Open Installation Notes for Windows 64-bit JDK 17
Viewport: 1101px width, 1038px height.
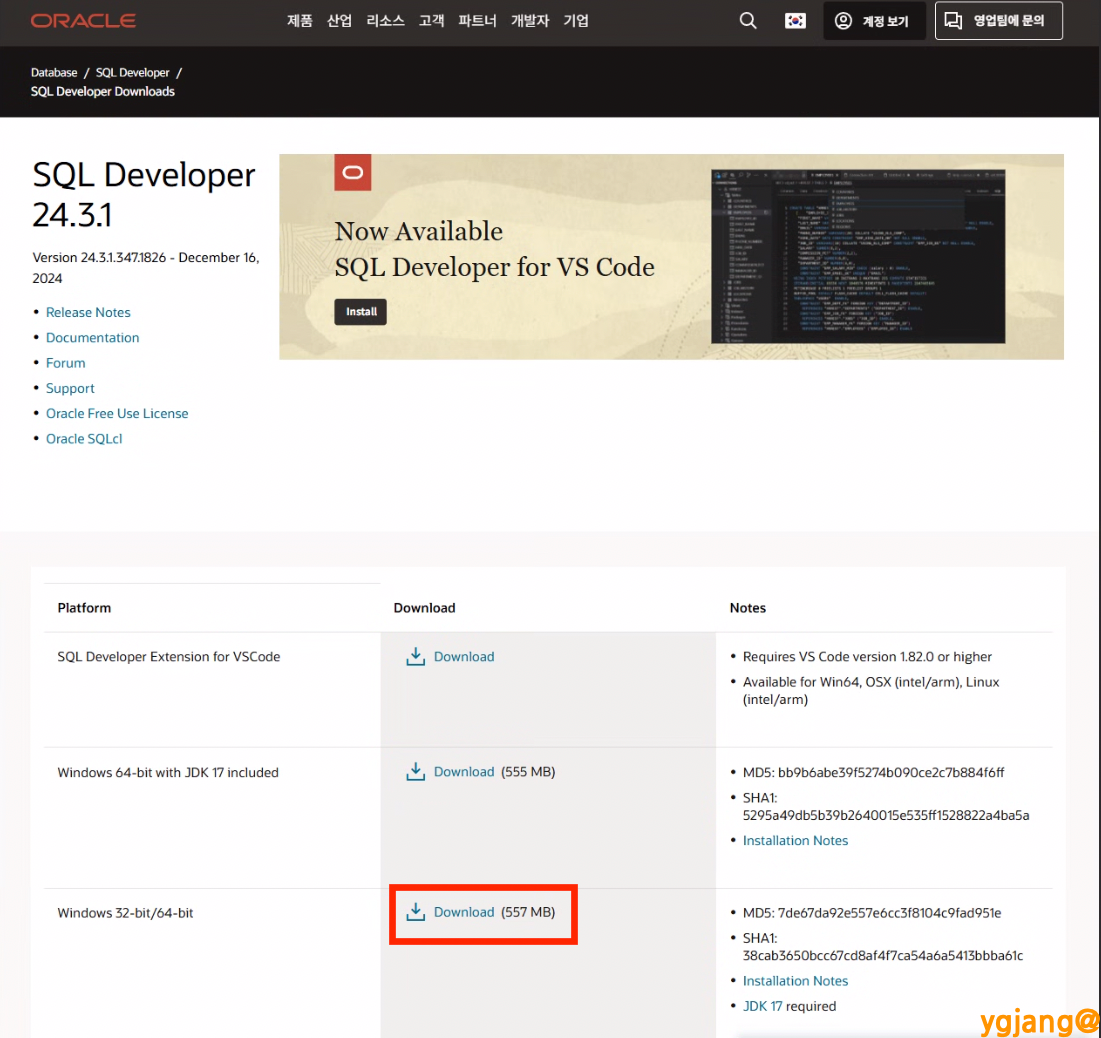796,841
